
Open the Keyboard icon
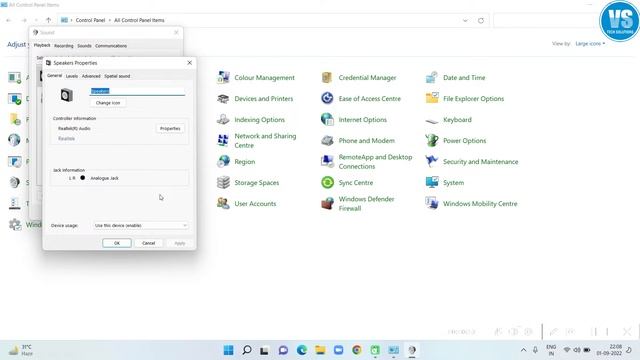[432, 120]
